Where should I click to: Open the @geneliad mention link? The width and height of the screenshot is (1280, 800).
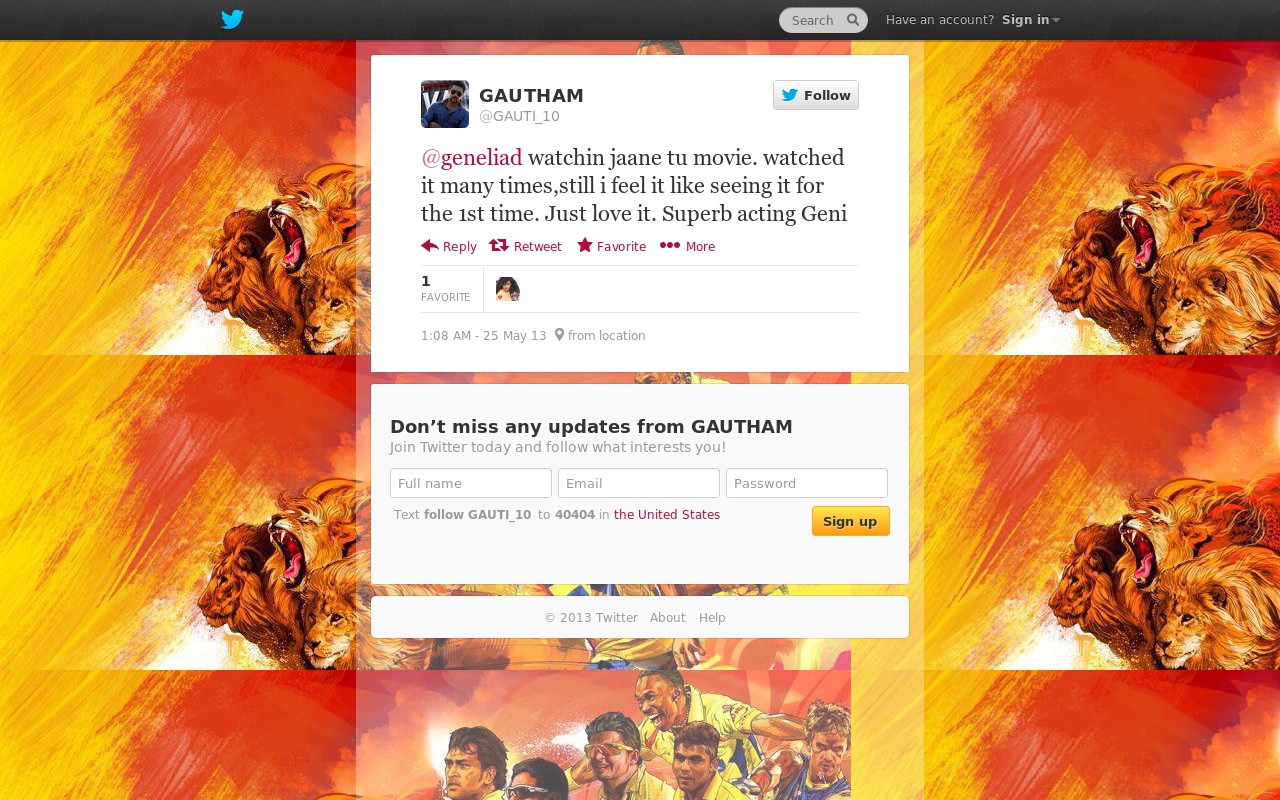click(x=472, y=158)
